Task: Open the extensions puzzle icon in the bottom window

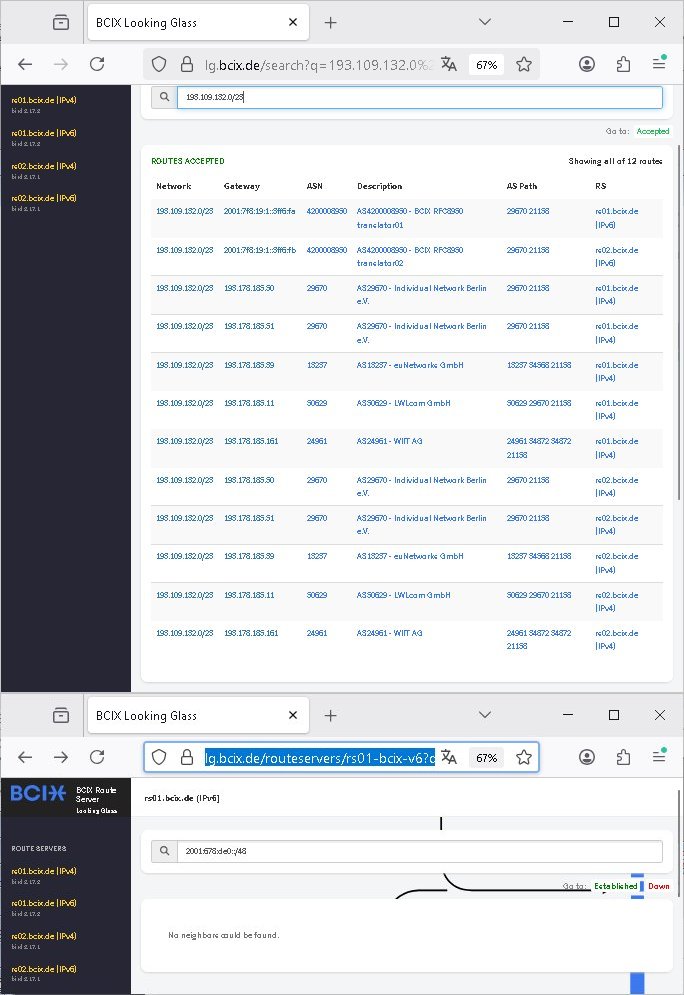Action: pyautogui.click(x=624, y=758)
